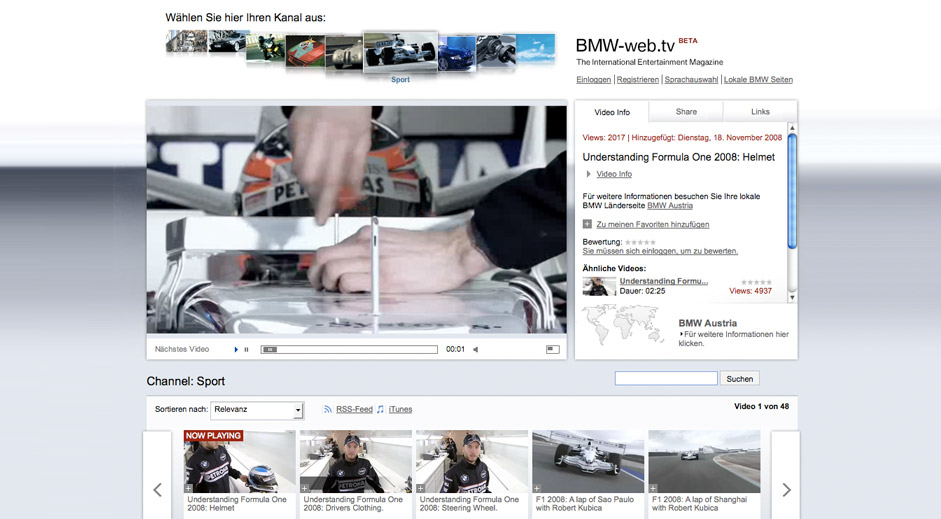Select the motorcycle channel thumbnail

[265, 47]
